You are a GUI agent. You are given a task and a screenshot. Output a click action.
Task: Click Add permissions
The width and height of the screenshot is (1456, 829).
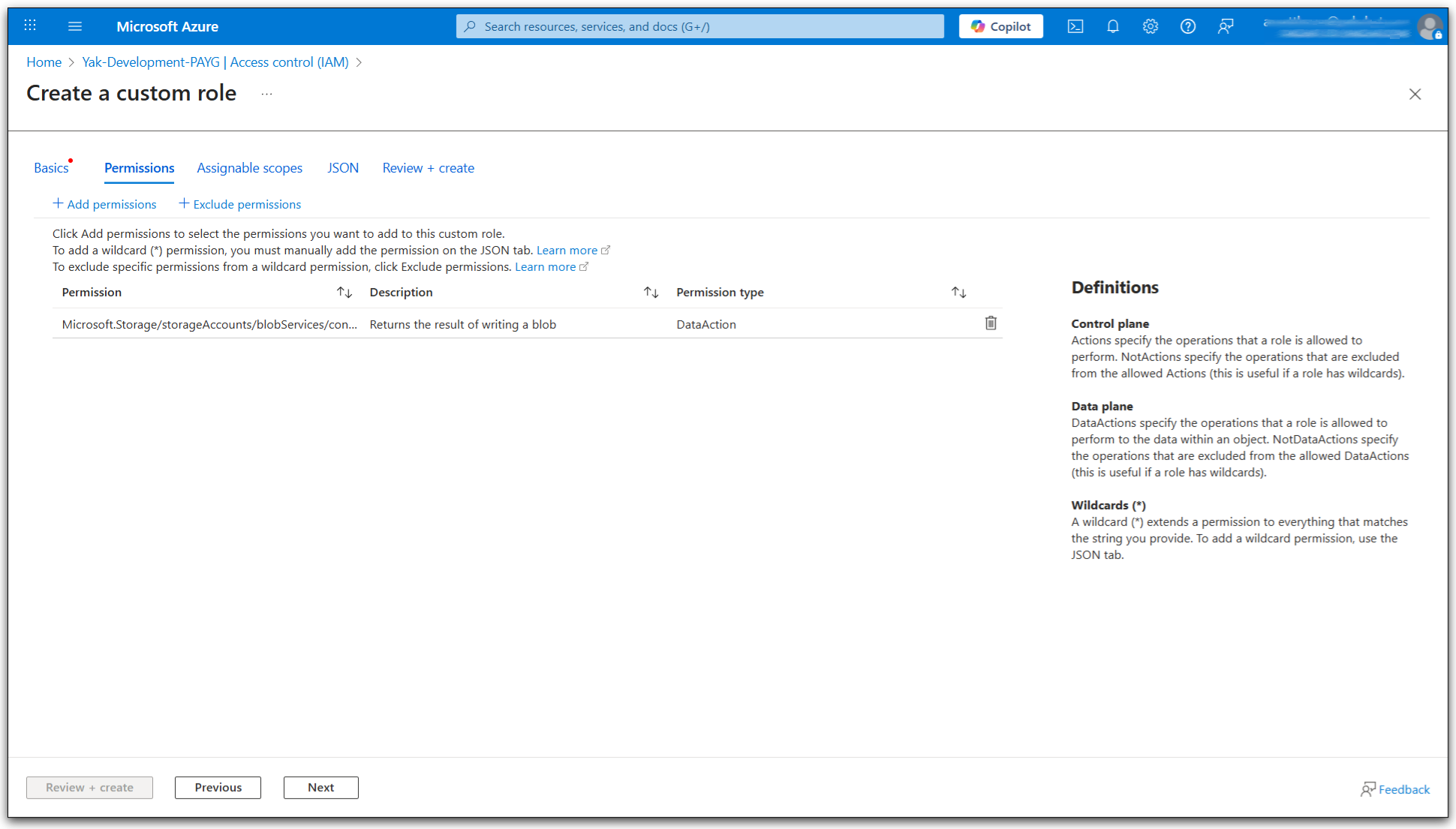coord(104,204)
